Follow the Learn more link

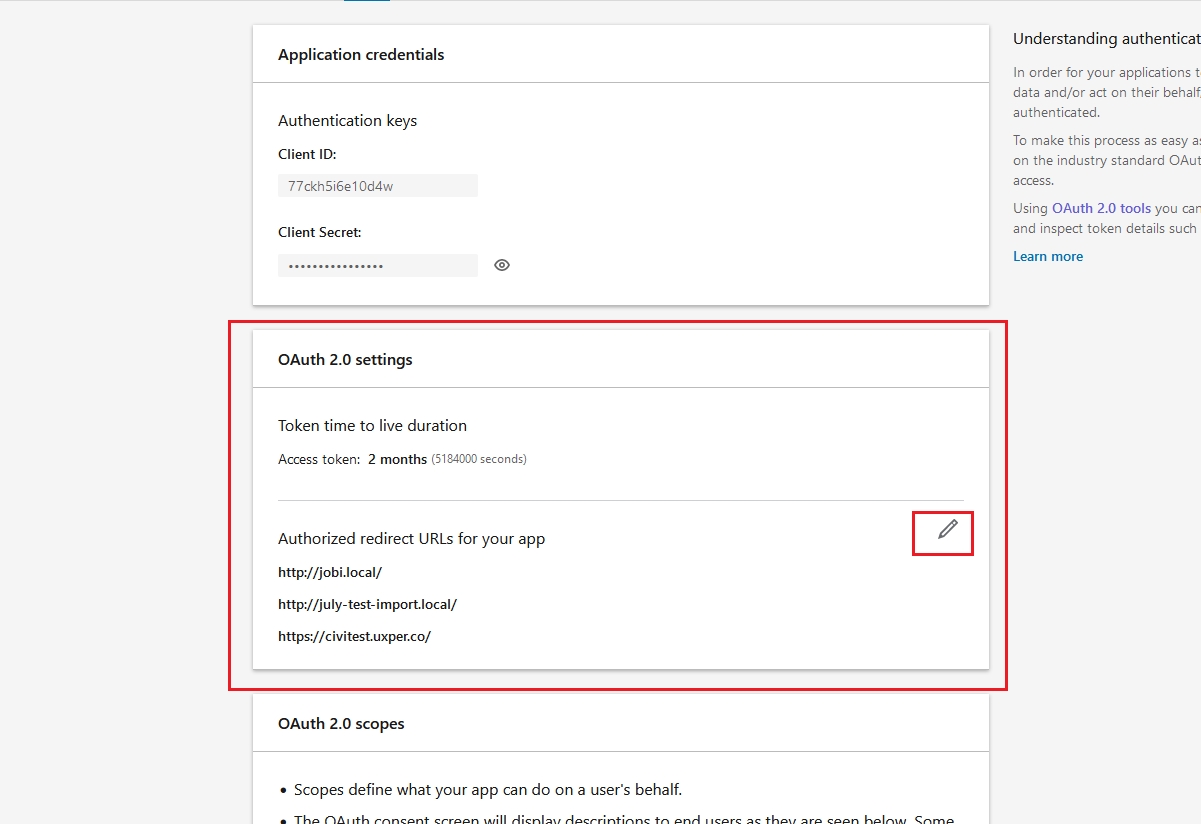1047,256
